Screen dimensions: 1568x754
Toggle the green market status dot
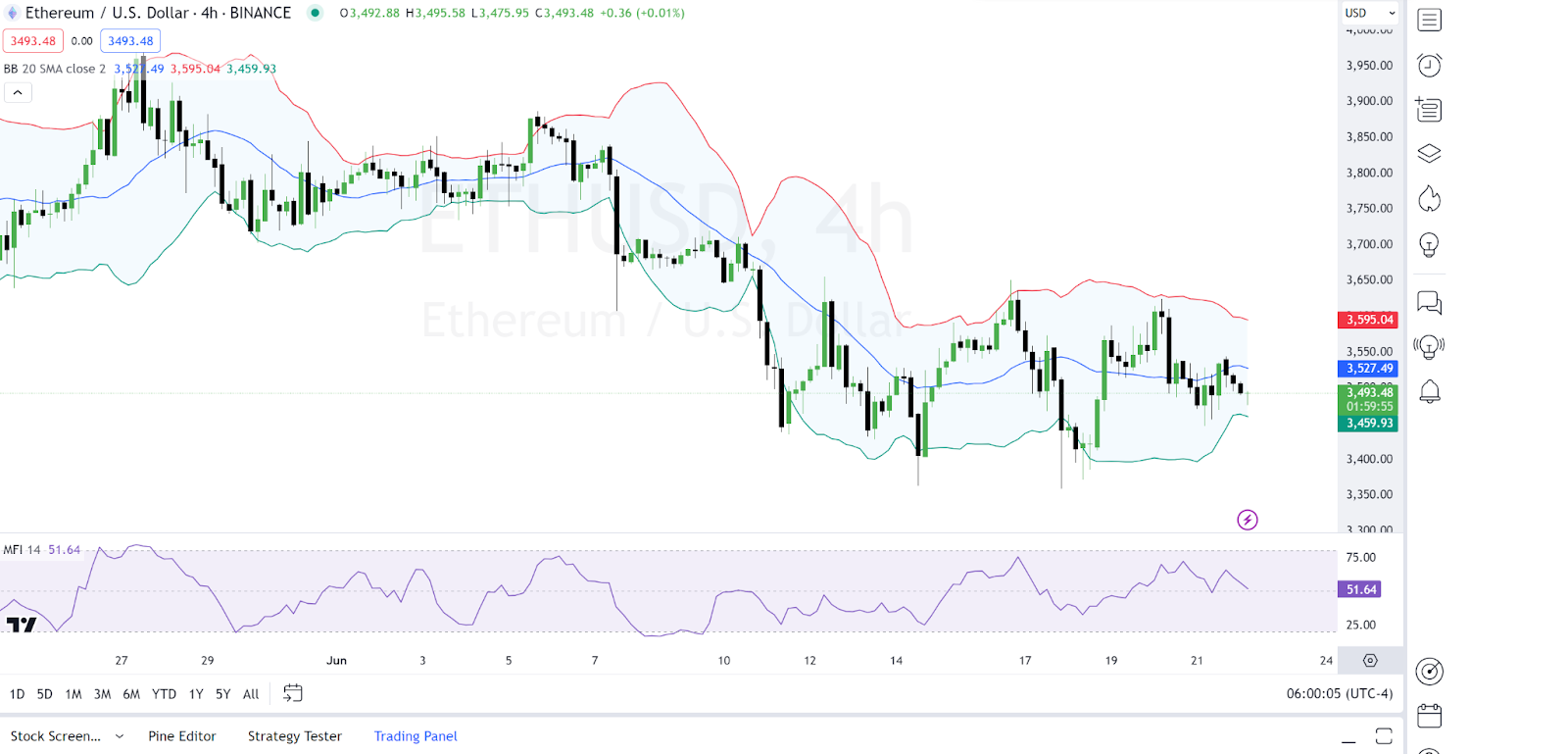point(315,13)
